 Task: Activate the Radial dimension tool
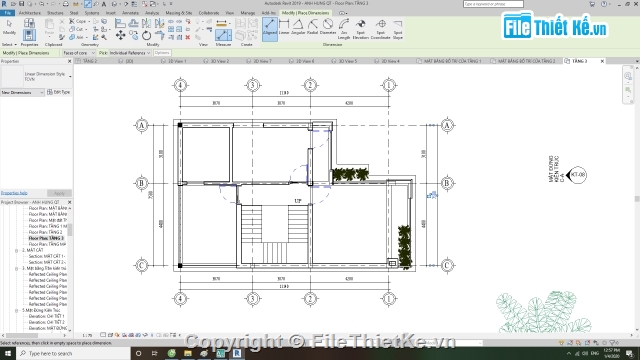coord(313,27)
